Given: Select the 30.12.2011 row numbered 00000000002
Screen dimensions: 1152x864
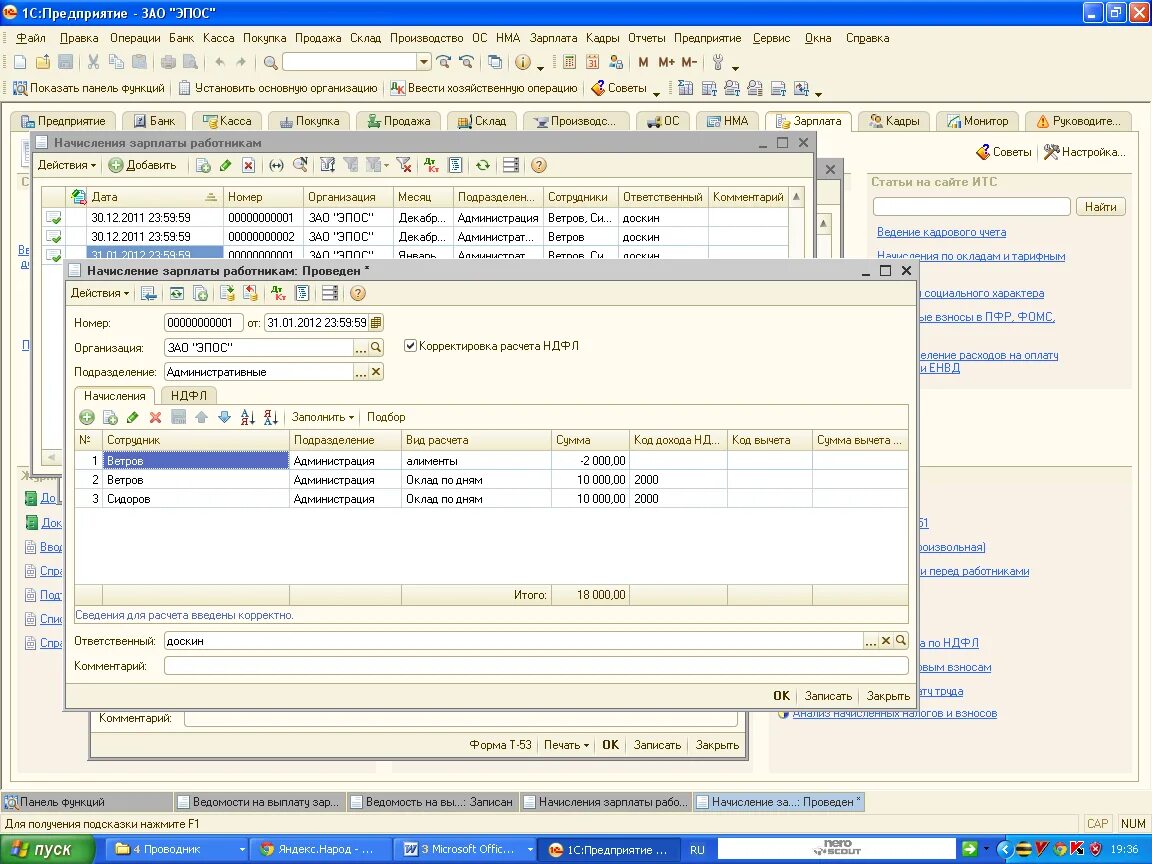Looking at the screenshot, I should pos(415,237).
